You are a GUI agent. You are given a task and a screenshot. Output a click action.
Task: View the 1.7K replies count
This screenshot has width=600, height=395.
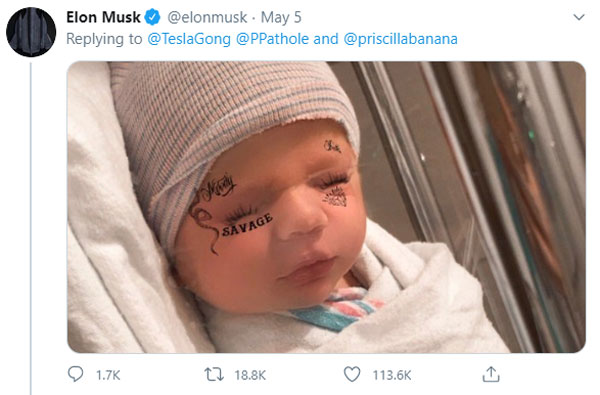click(108, 375)
